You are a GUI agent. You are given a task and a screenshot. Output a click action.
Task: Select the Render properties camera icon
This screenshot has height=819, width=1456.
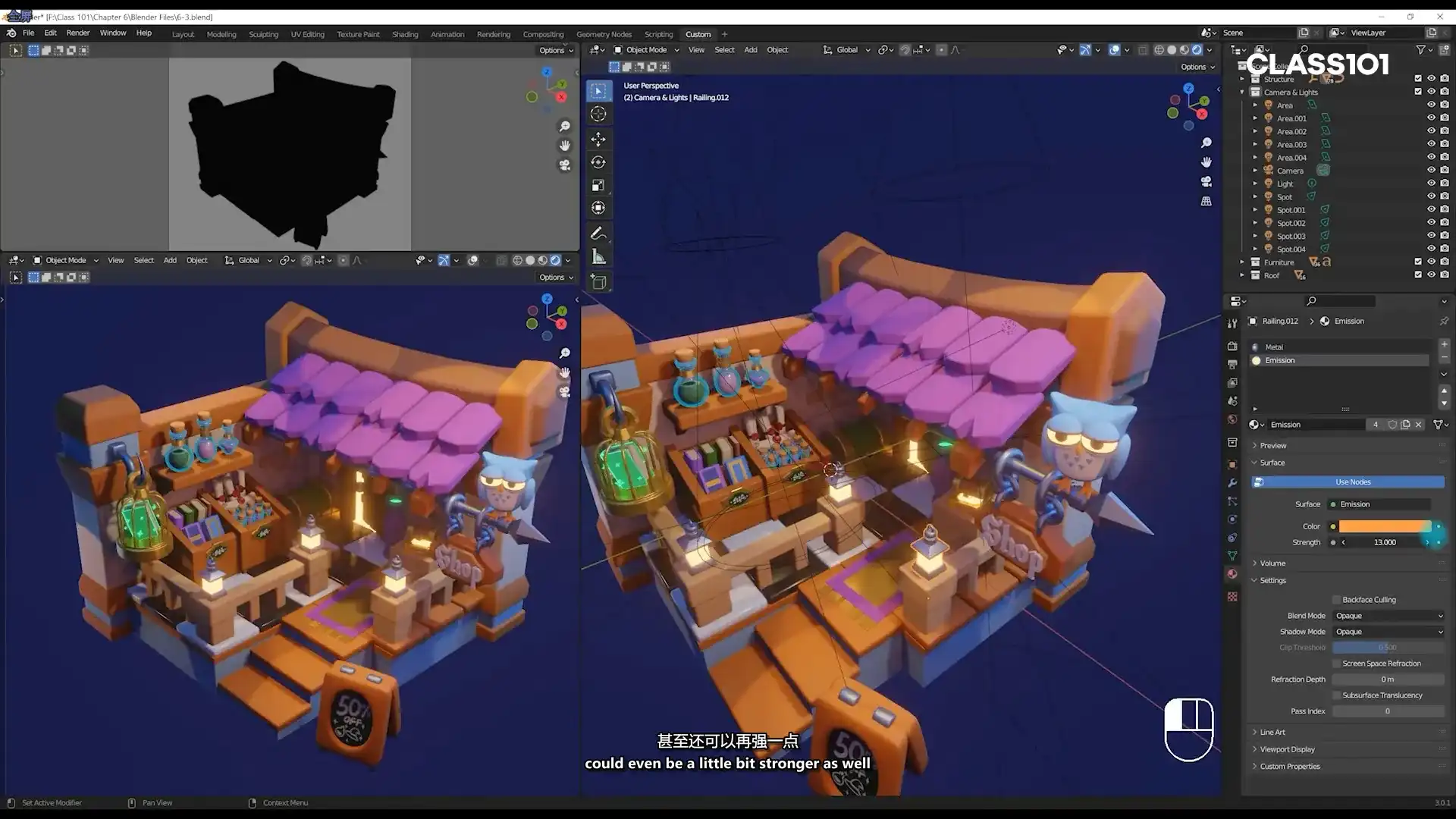tap(1232, 345)
